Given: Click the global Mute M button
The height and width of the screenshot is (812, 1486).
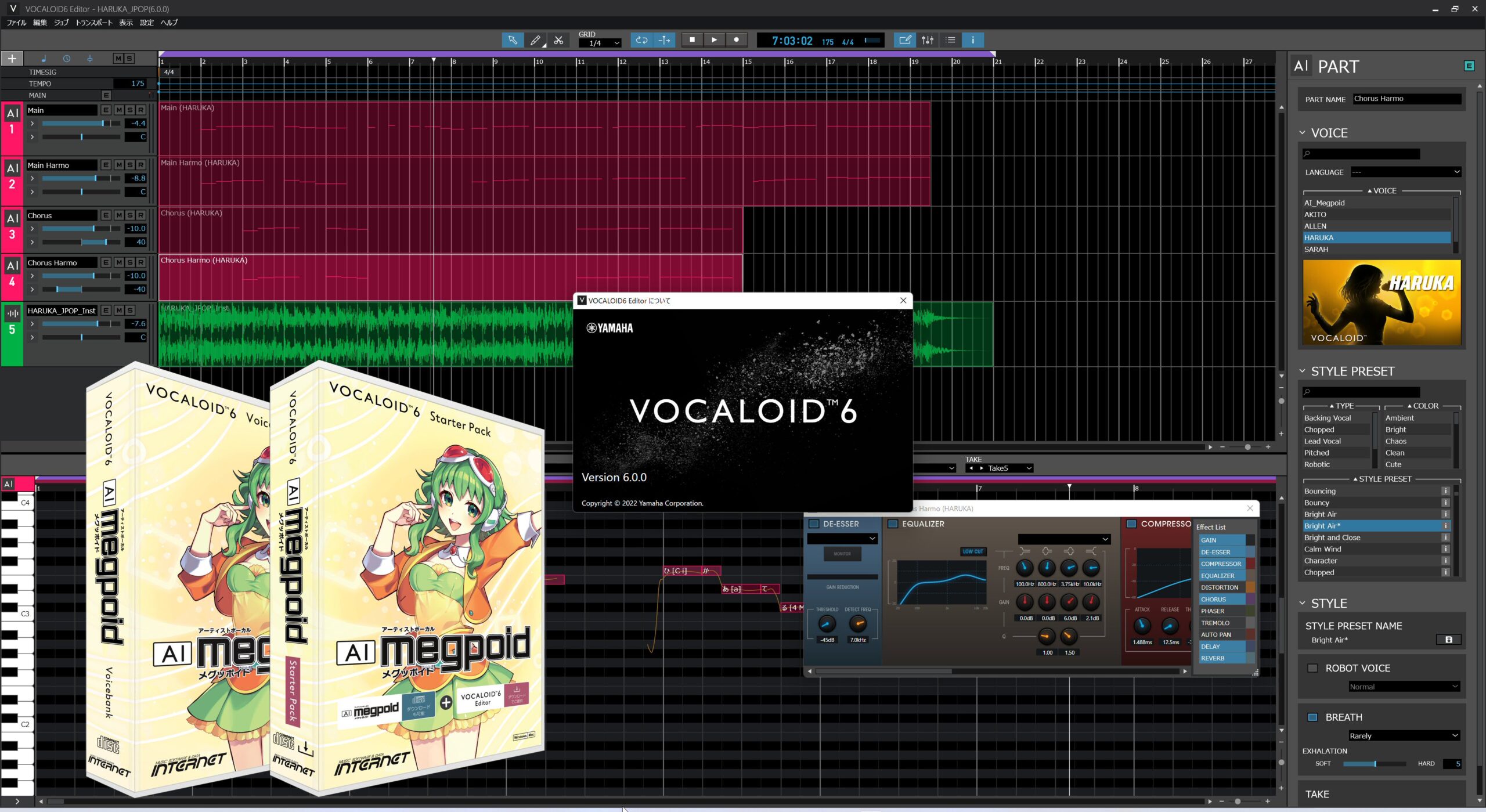Looking at the screenshot, I should [118, 59].
